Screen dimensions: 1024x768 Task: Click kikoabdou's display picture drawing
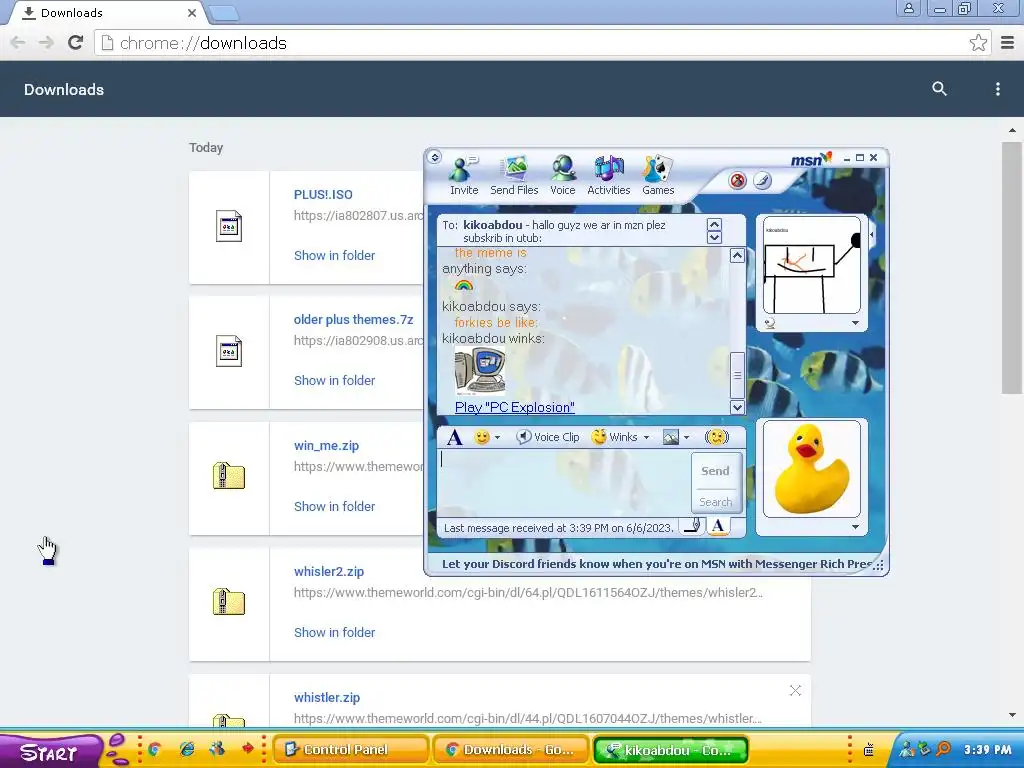click(812, 265)
